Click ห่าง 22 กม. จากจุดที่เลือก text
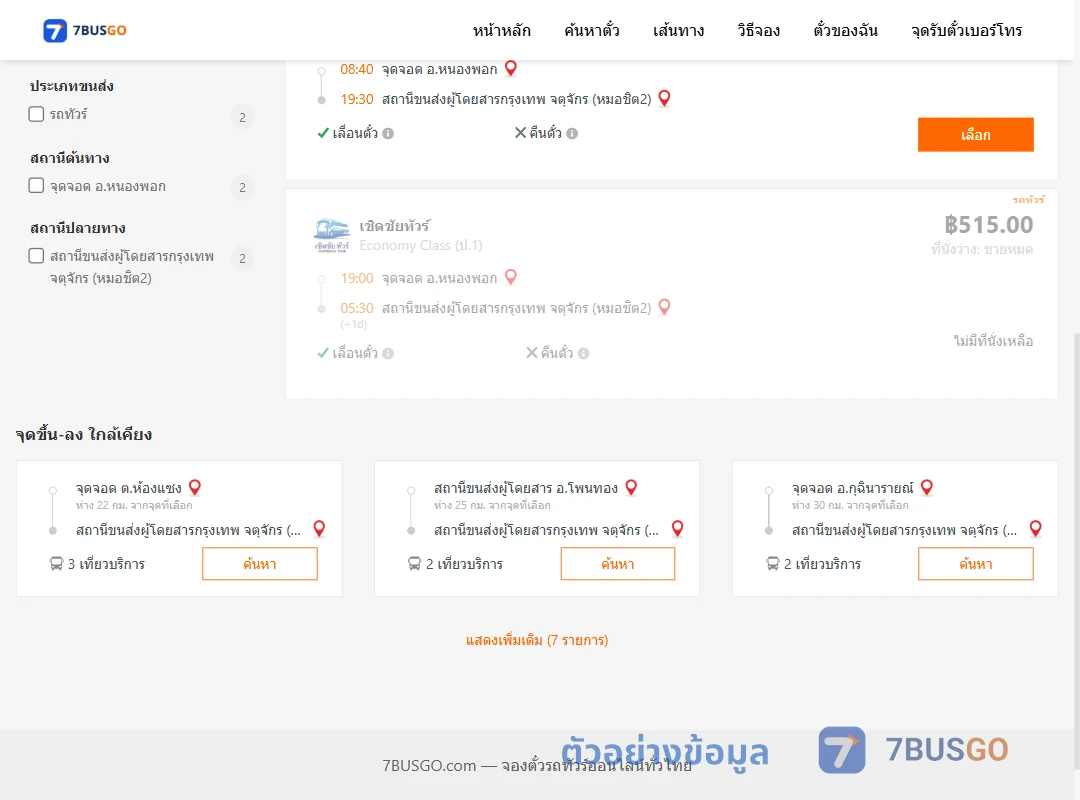The height and width of the screenshot is (800, 1080). point(134,505)
